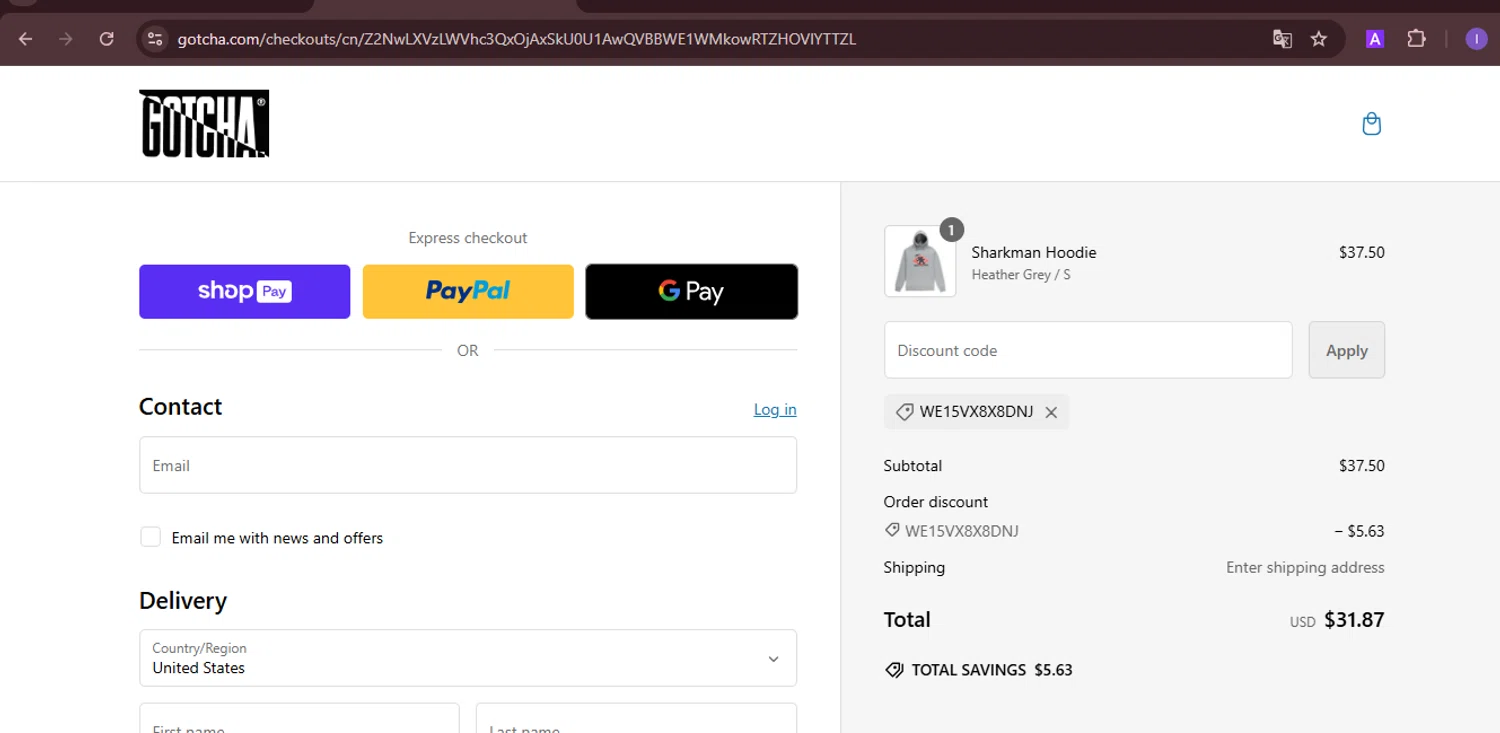Apply the discount code
The image size is (1500, 733).
point(1346,350)
